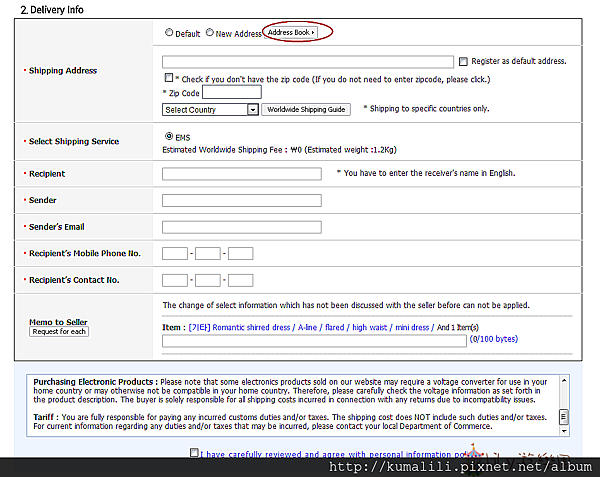Viewport: 600px width, 477px height.
Task: Click first Recipient's Contact No. box
Action: (175, 280)
